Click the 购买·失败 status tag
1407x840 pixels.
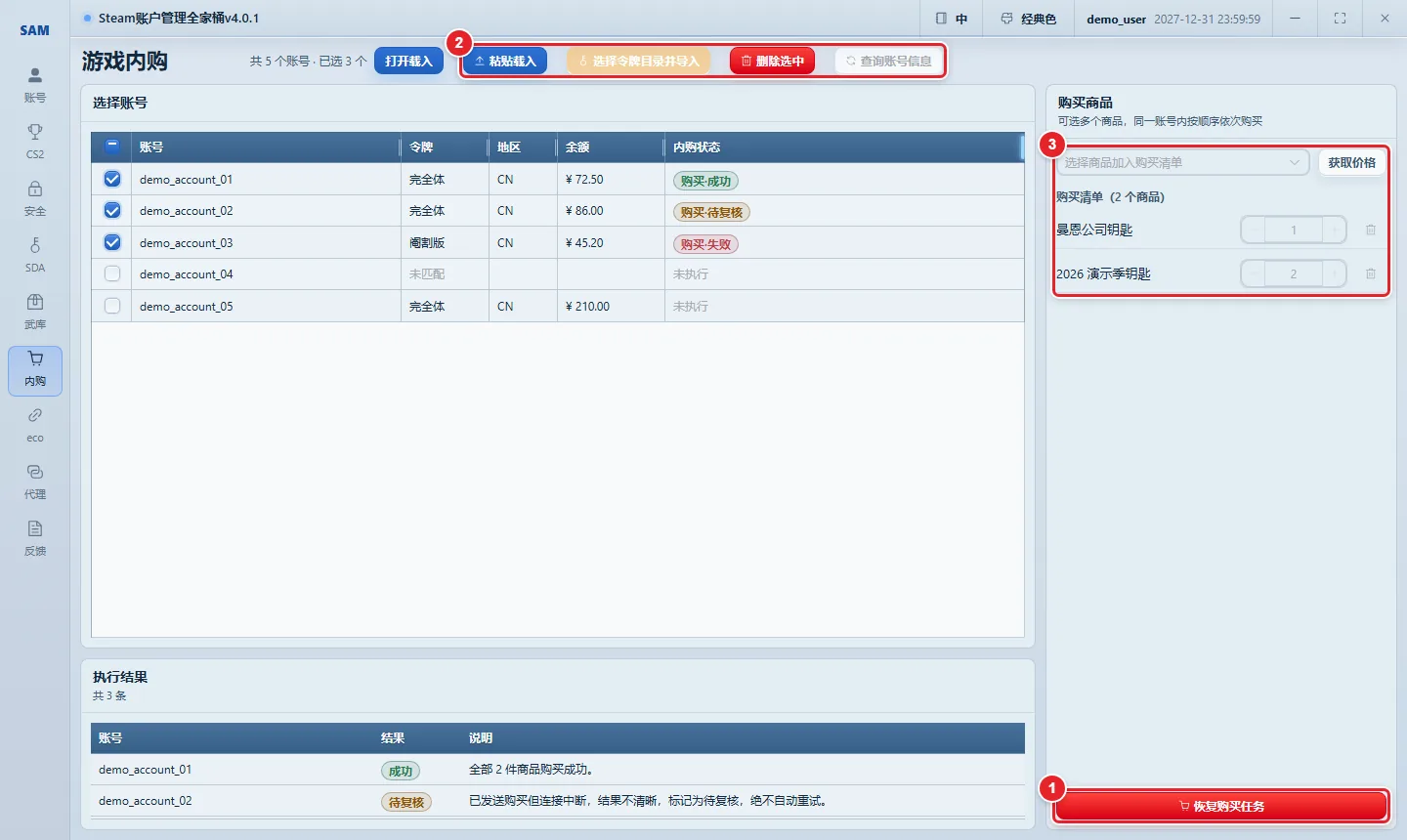tap(705, 244)
